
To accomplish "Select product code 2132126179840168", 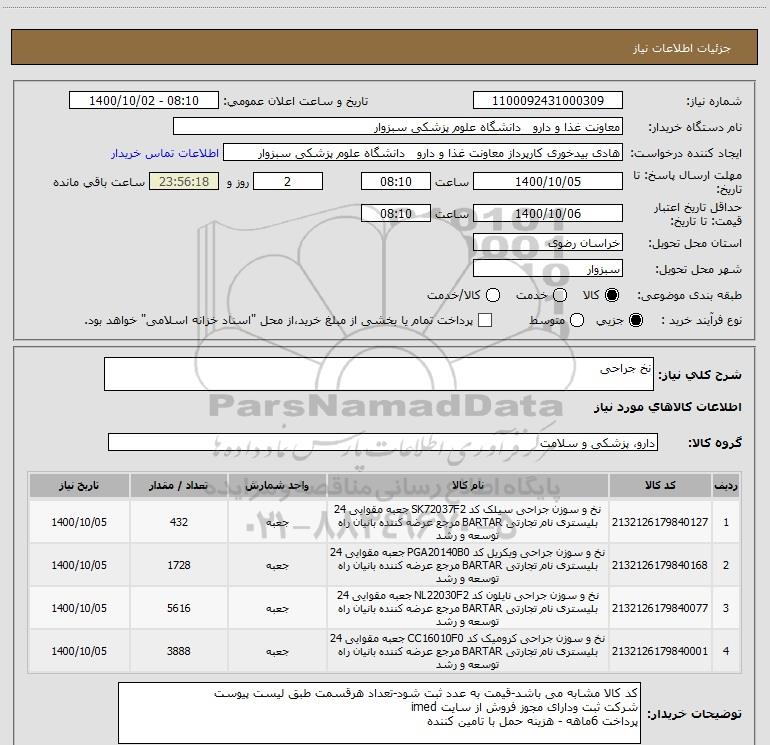I will pyautogui.click(x=660, y=565).
